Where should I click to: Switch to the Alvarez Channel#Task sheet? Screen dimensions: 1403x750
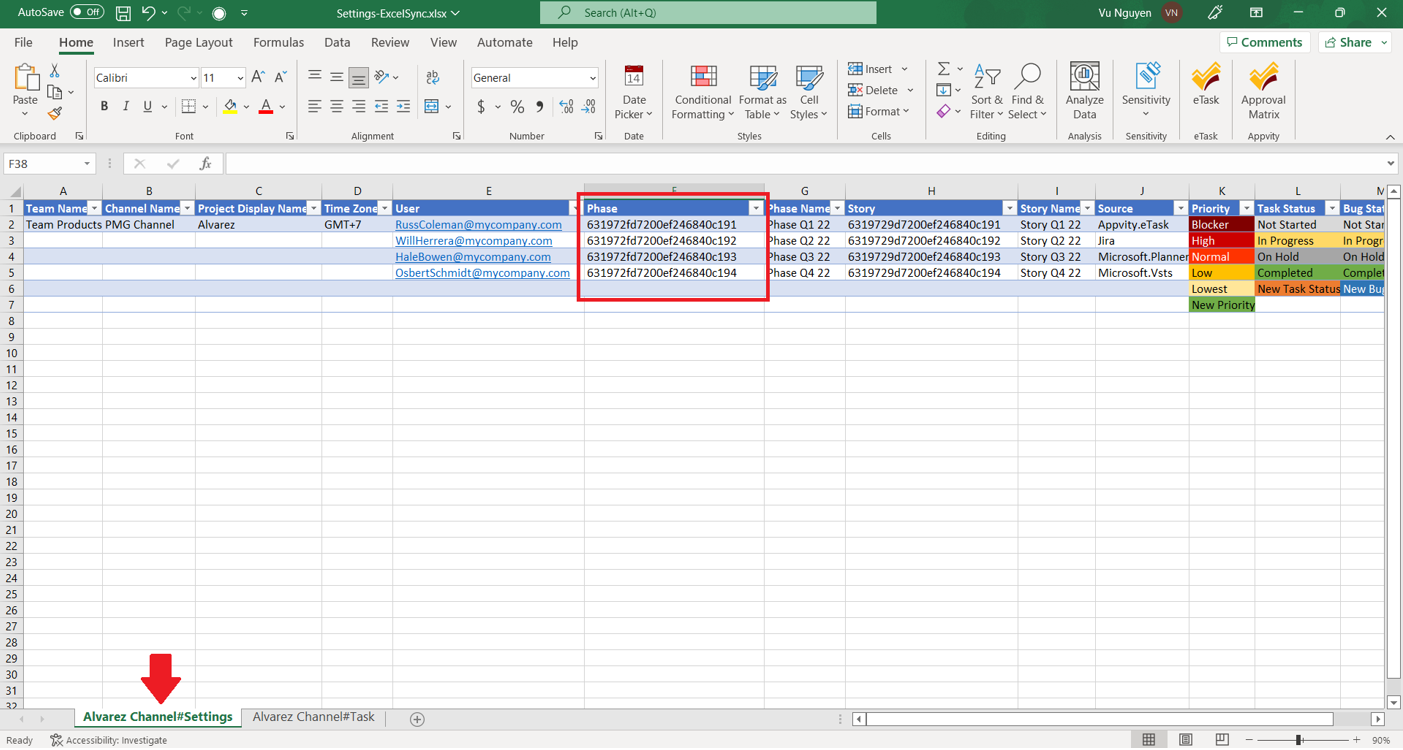click(x=313, y=717)
